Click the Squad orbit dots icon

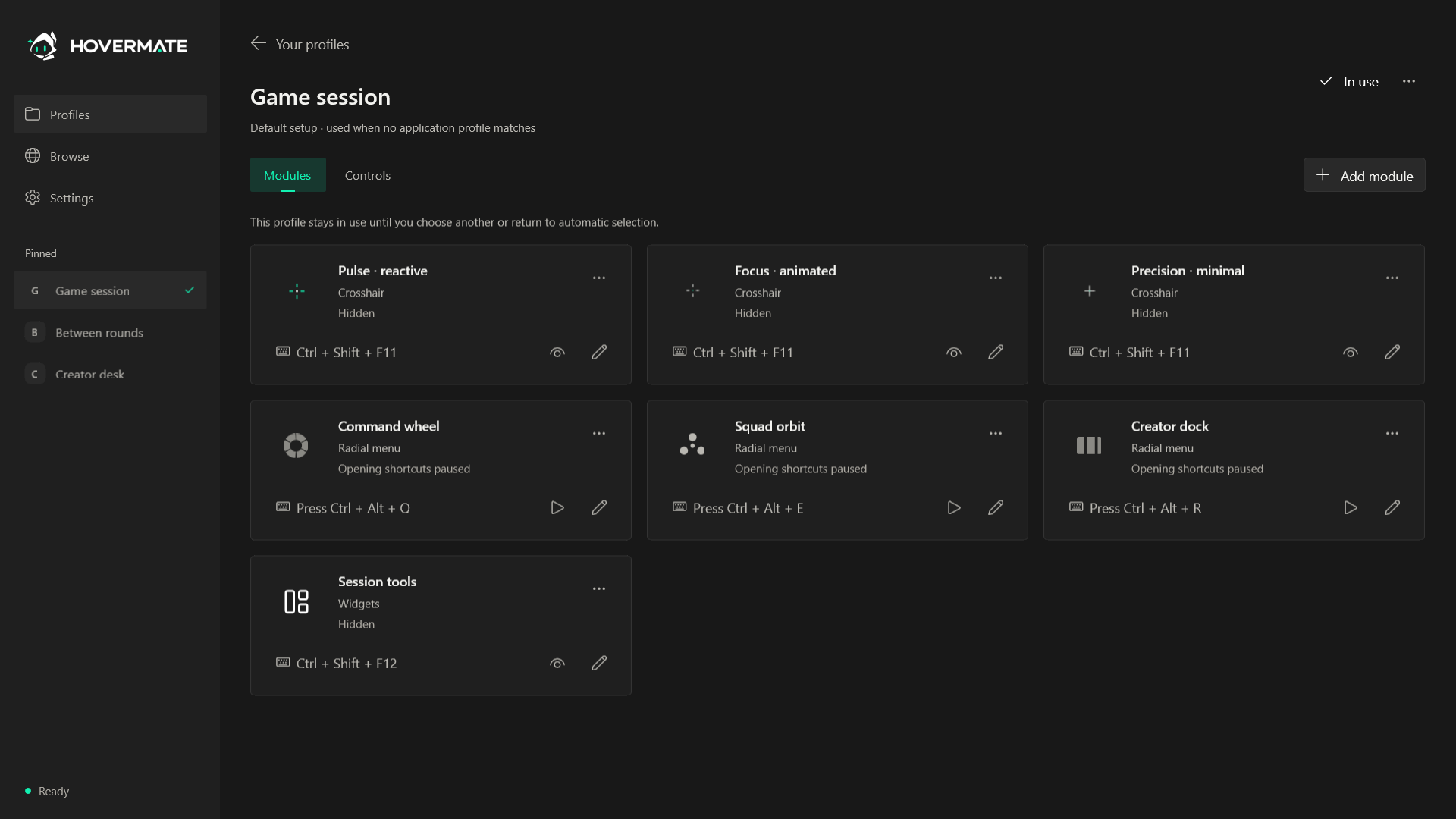click(x=692, y=444)
